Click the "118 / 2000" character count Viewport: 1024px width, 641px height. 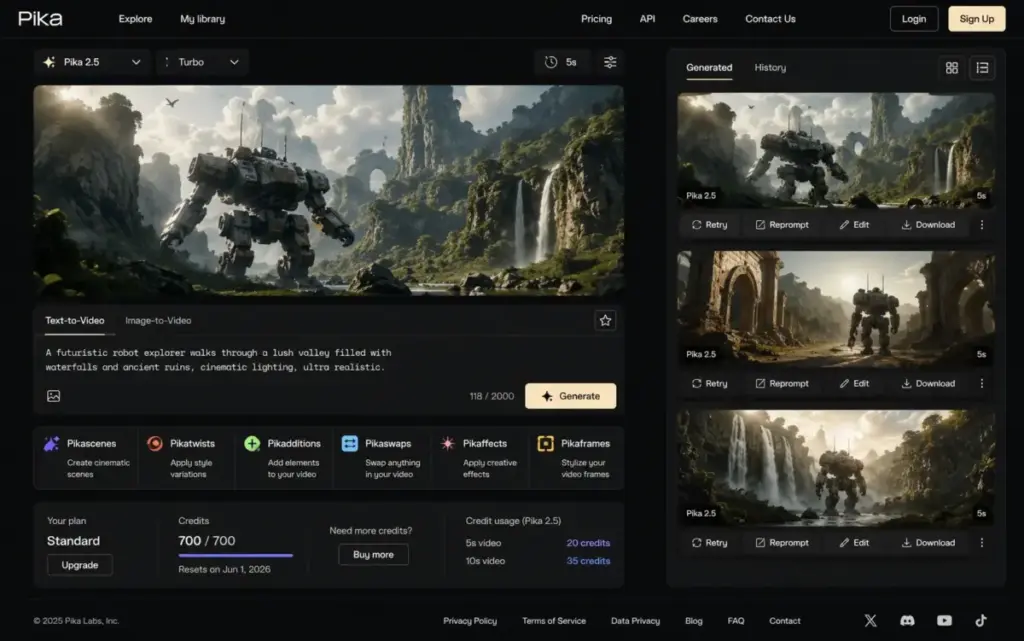point(491,396)
